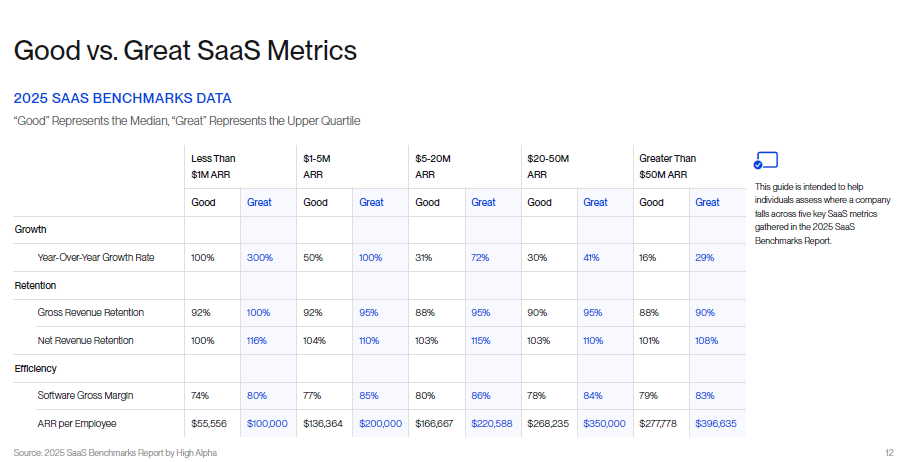Click the $396,635 ARR per employee value
This screenshot has height=462, width=907.
715,424
